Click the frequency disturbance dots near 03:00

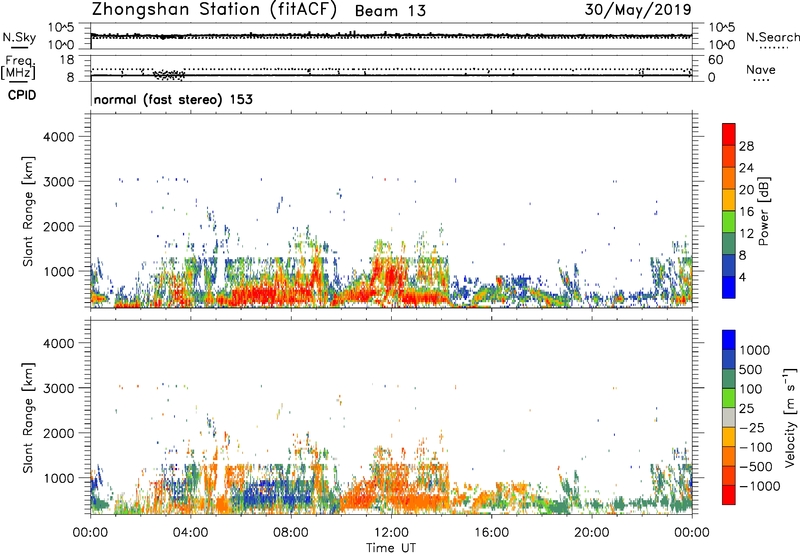pos(169,75)
